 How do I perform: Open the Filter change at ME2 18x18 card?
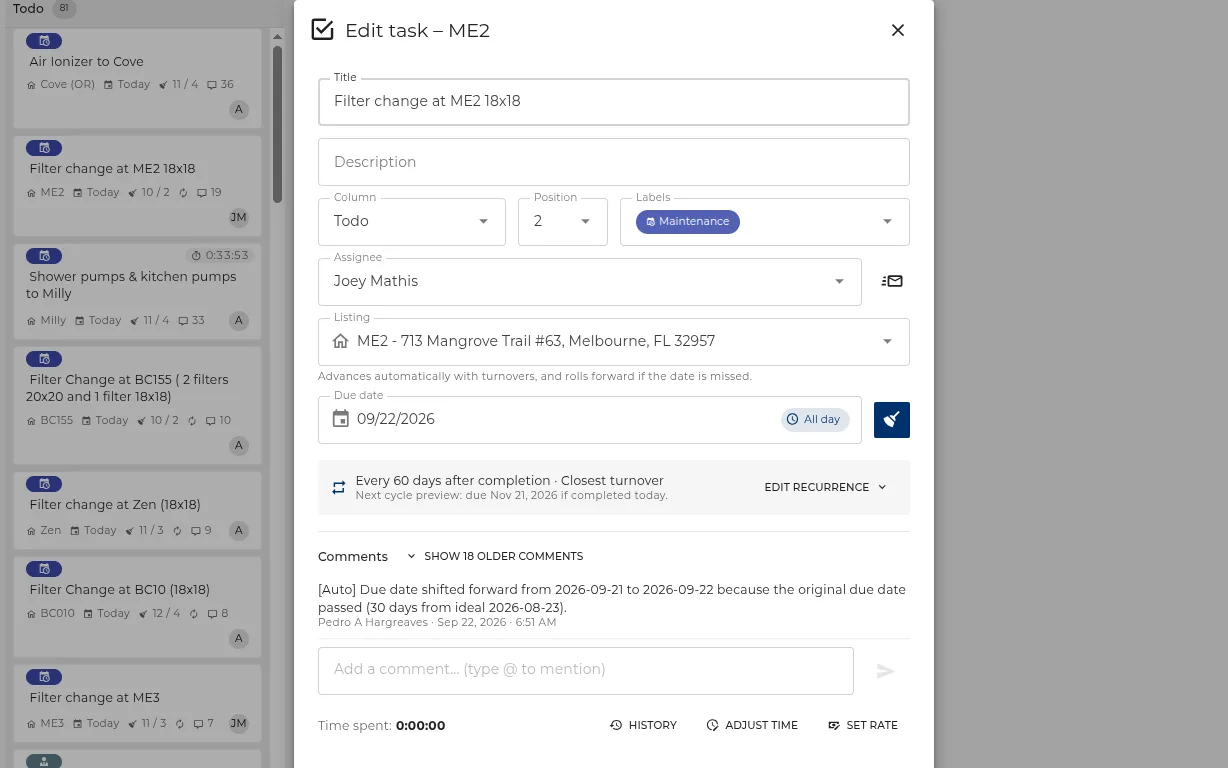pos(137,186)
